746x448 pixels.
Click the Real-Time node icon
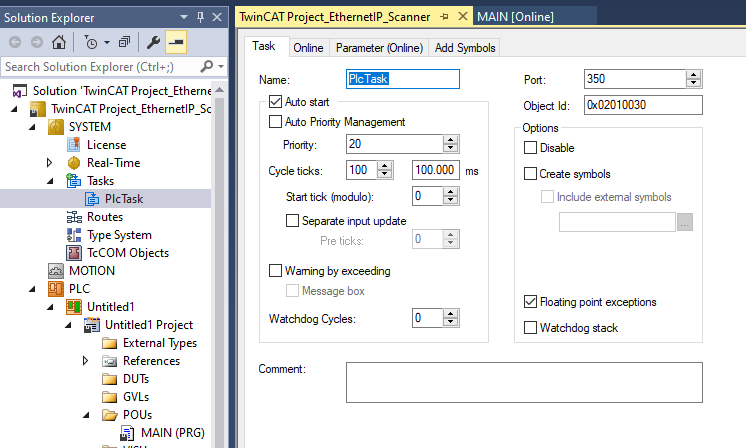pos(74,163)
